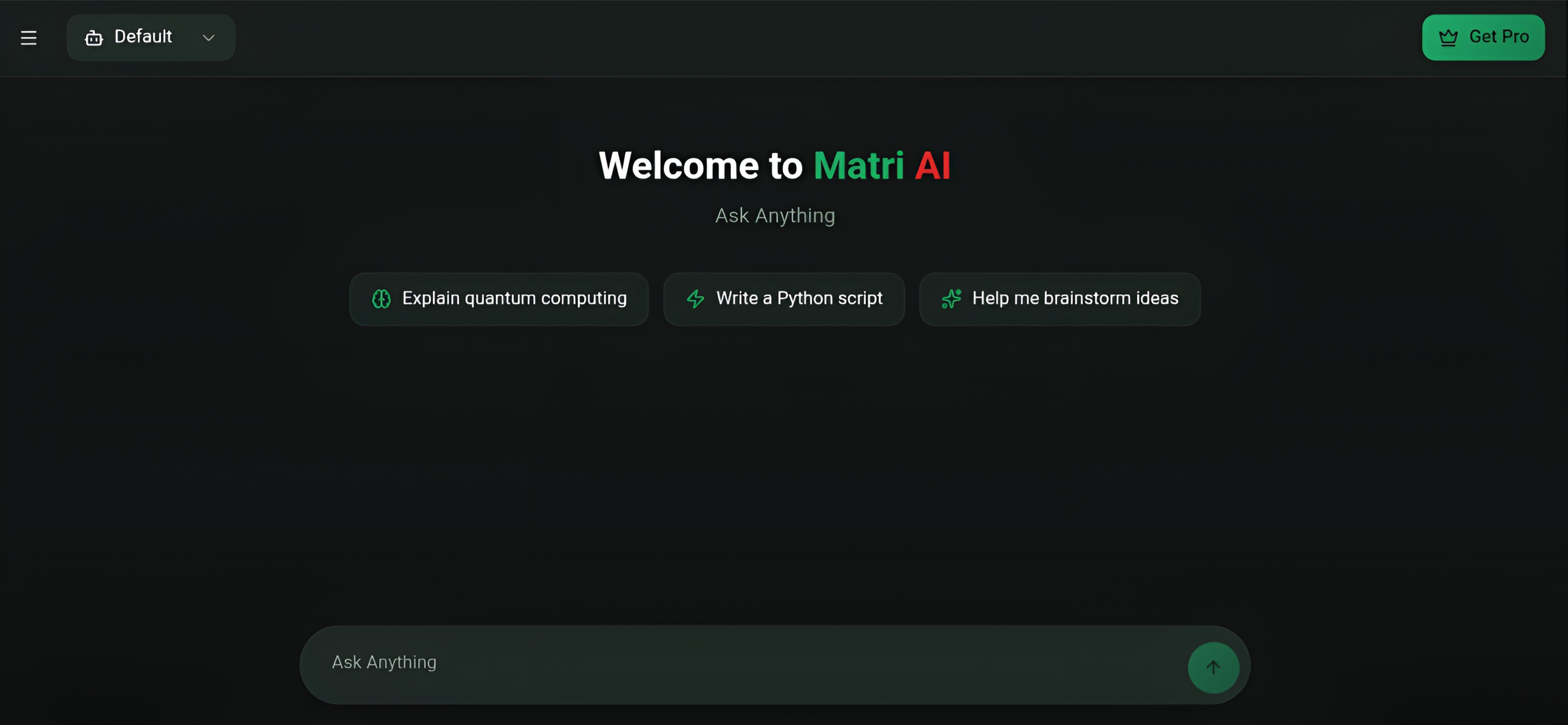Click the Welcome to heading text

[x=701, y=166]
